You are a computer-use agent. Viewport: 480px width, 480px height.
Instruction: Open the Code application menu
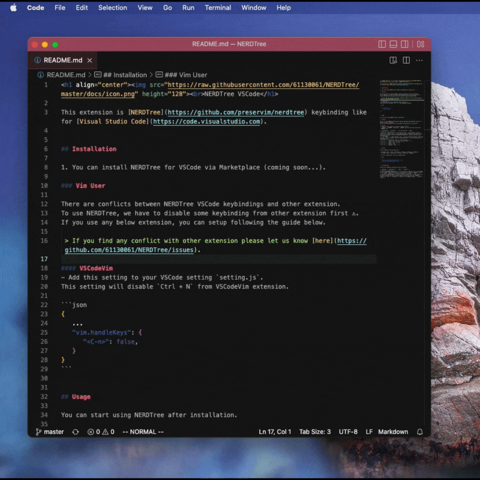(x=35, y=8)
